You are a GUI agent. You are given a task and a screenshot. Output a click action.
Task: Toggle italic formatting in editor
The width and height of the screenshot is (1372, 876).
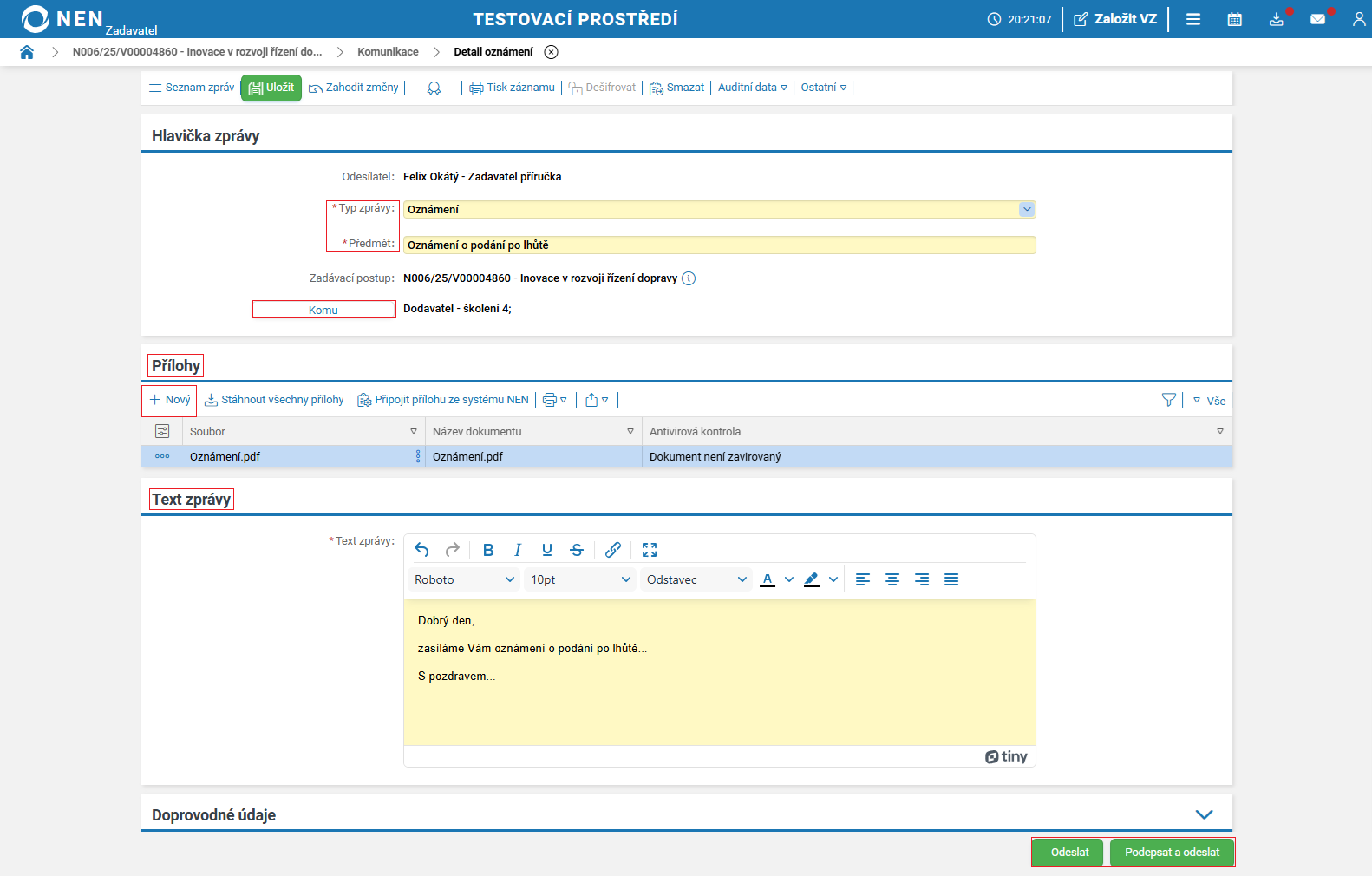click(518, 550)
